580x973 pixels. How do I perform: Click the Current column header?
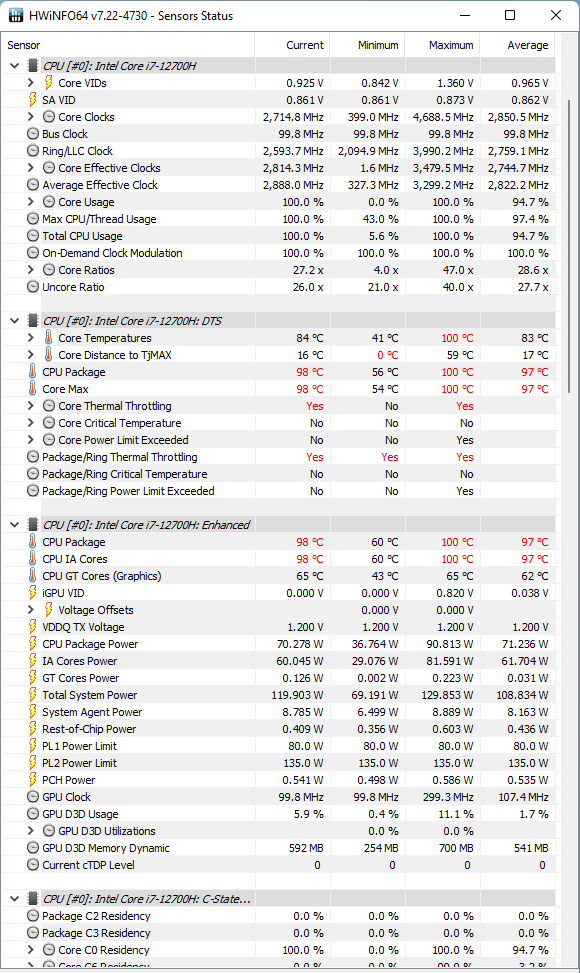pos(292,45)
